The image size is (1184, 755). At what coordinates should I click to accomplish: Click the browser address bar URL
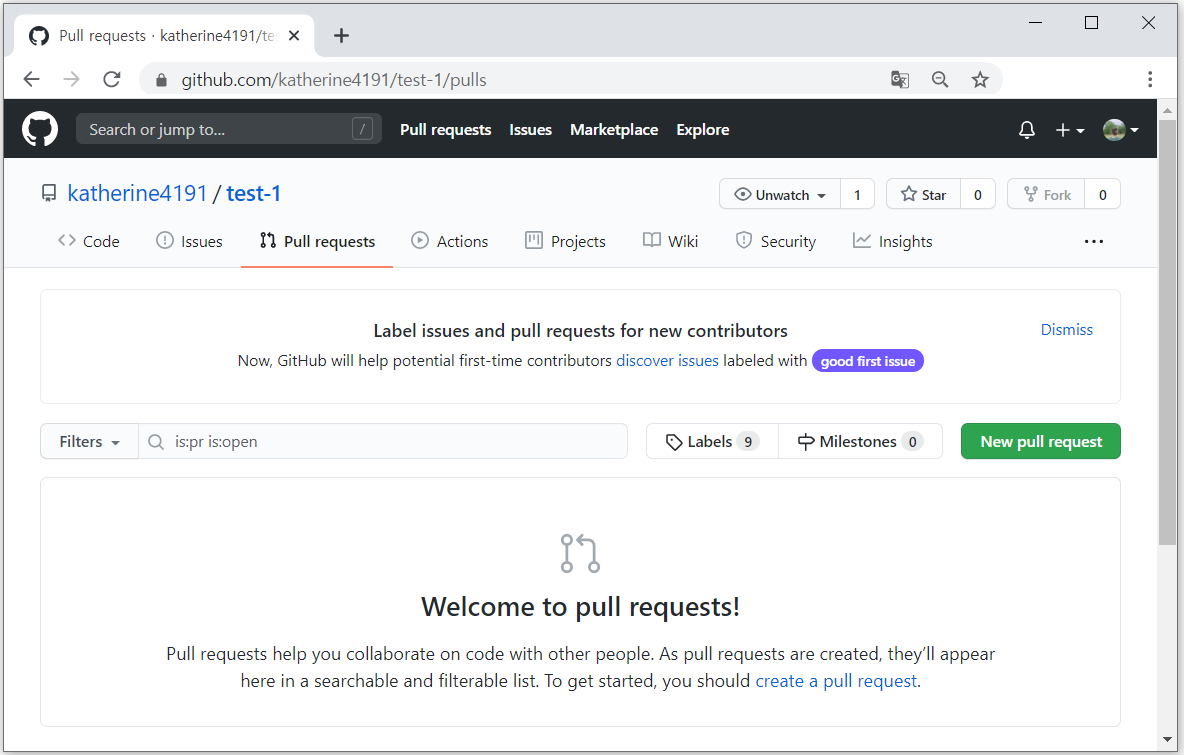(x=334, y=80)
